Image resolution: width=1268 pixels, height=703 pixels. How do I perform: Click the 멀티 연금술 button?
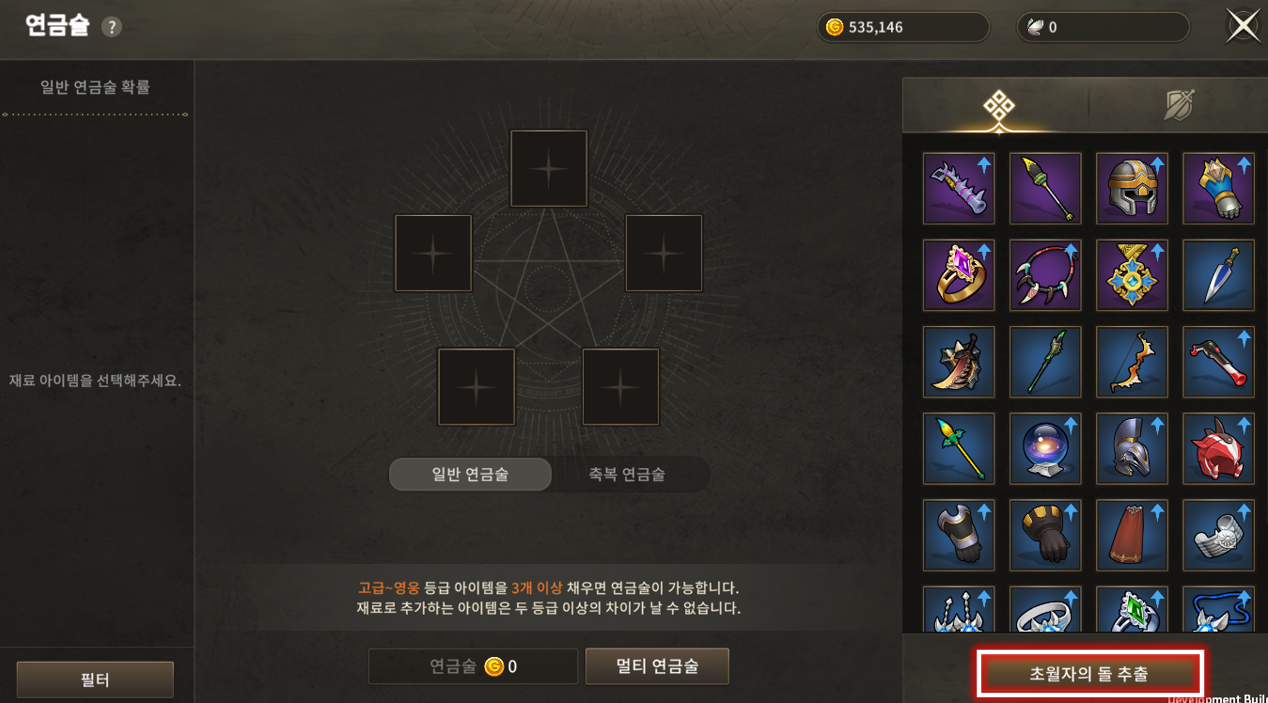657,666
